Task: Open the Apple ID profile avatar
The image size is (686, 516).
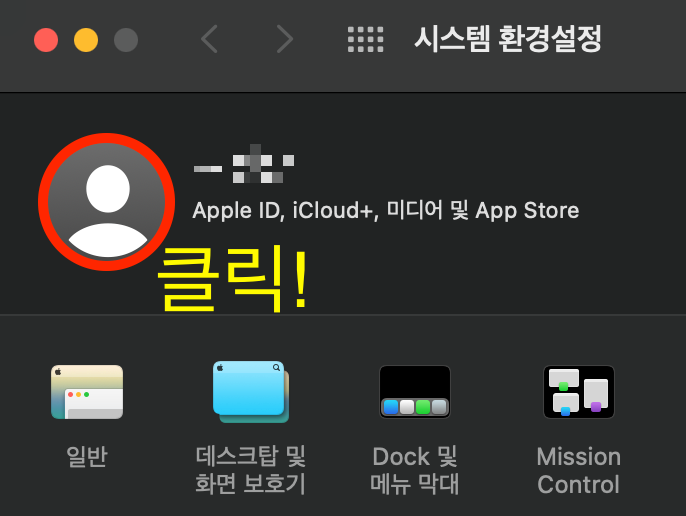Action: coord(106,202)
